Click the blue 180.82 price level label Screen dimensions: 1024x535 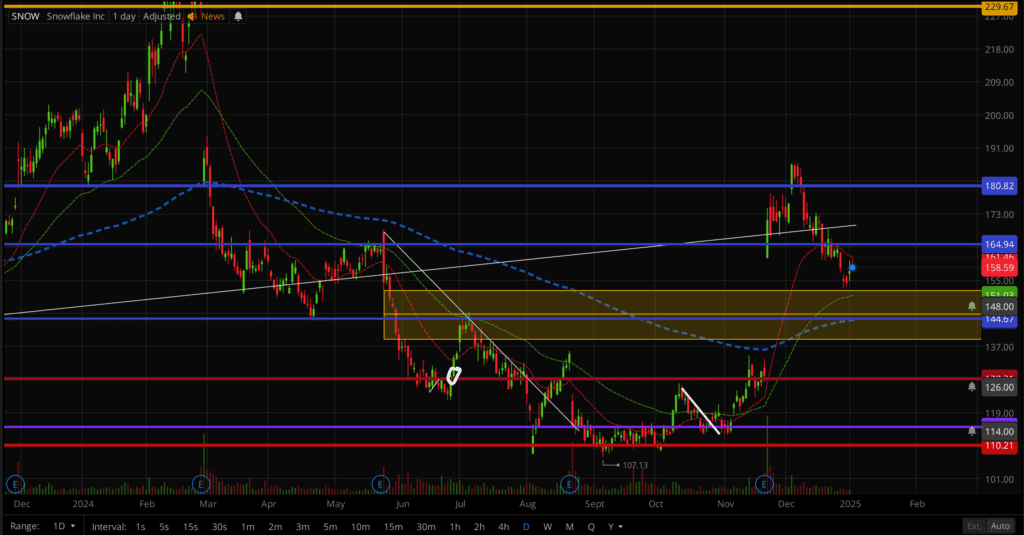tap(999, 186)
